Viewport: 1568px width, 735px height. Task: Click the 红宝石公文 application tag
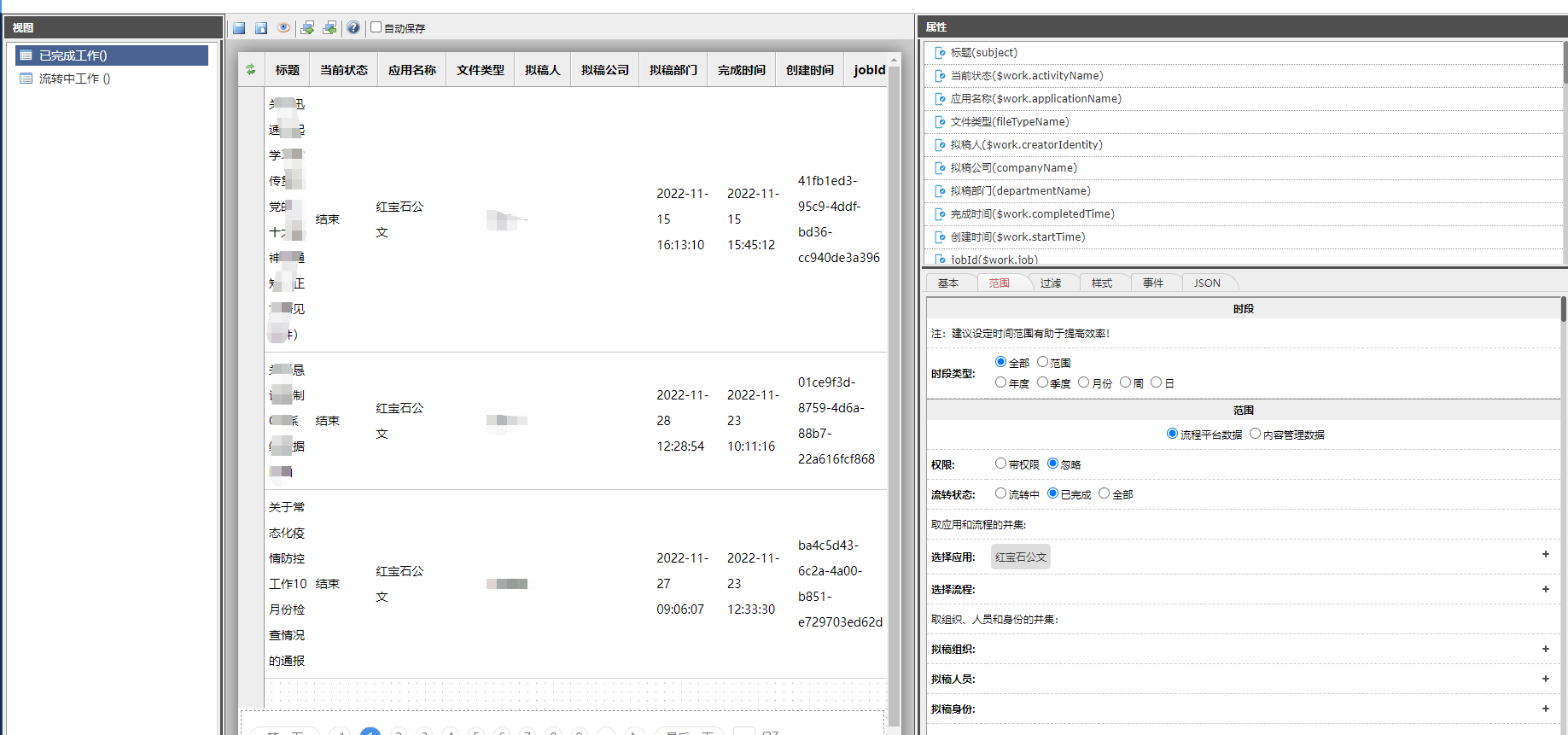click(x=1021, y=557)
